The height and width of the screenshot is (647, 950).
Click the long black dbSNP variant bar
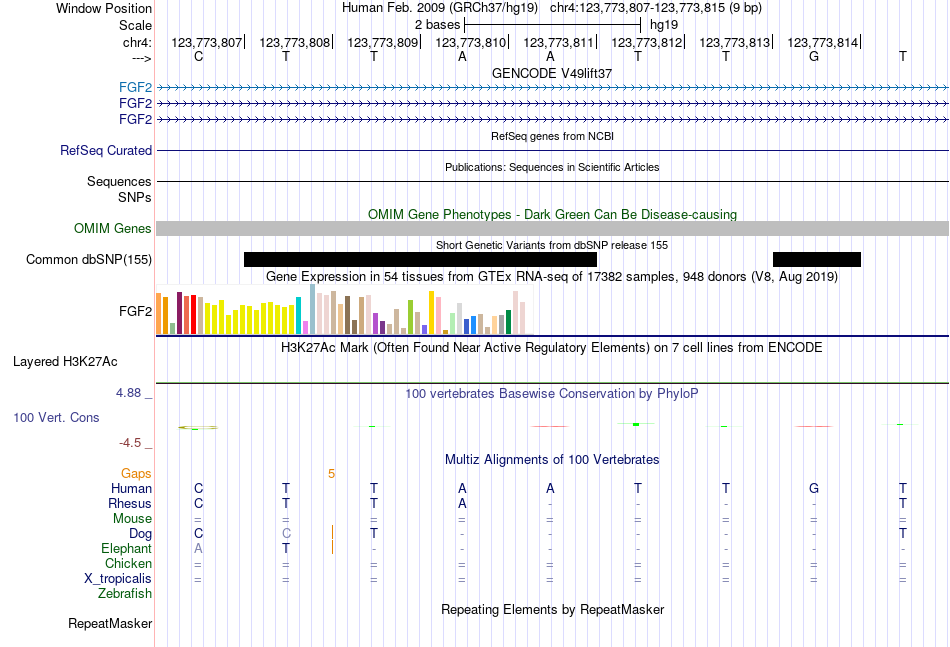[420, 259]
